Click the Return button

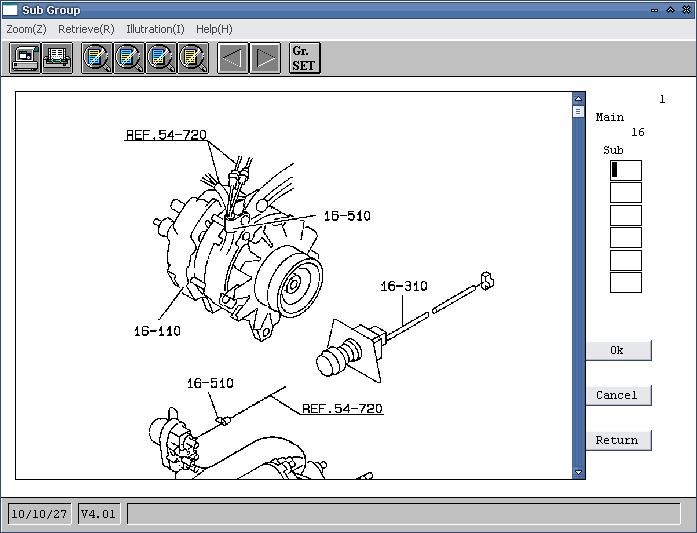coord(618,440)
